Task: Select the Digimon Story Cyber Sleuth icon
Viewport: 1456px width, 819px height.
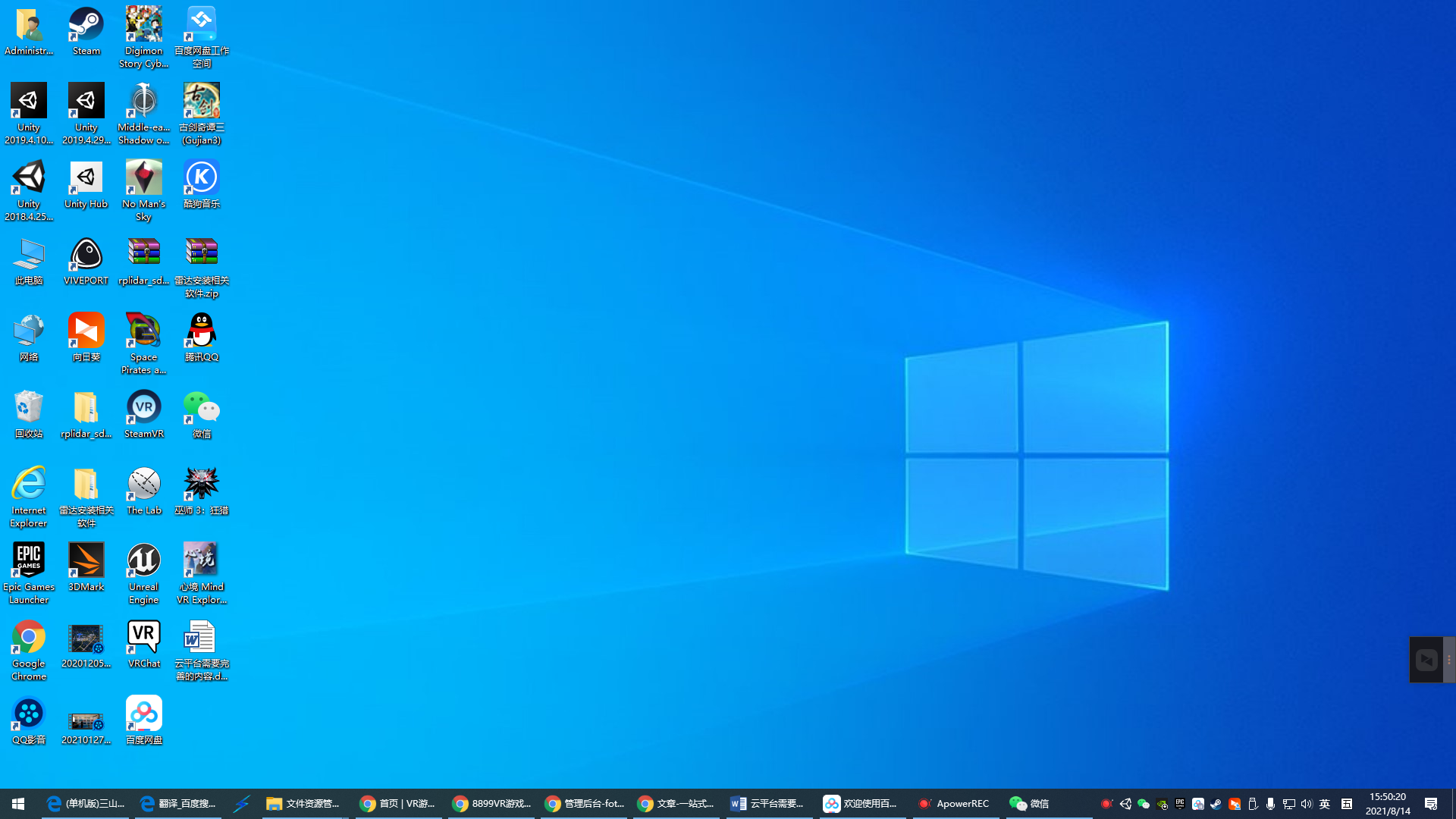Action: click(x=143, y=38)
